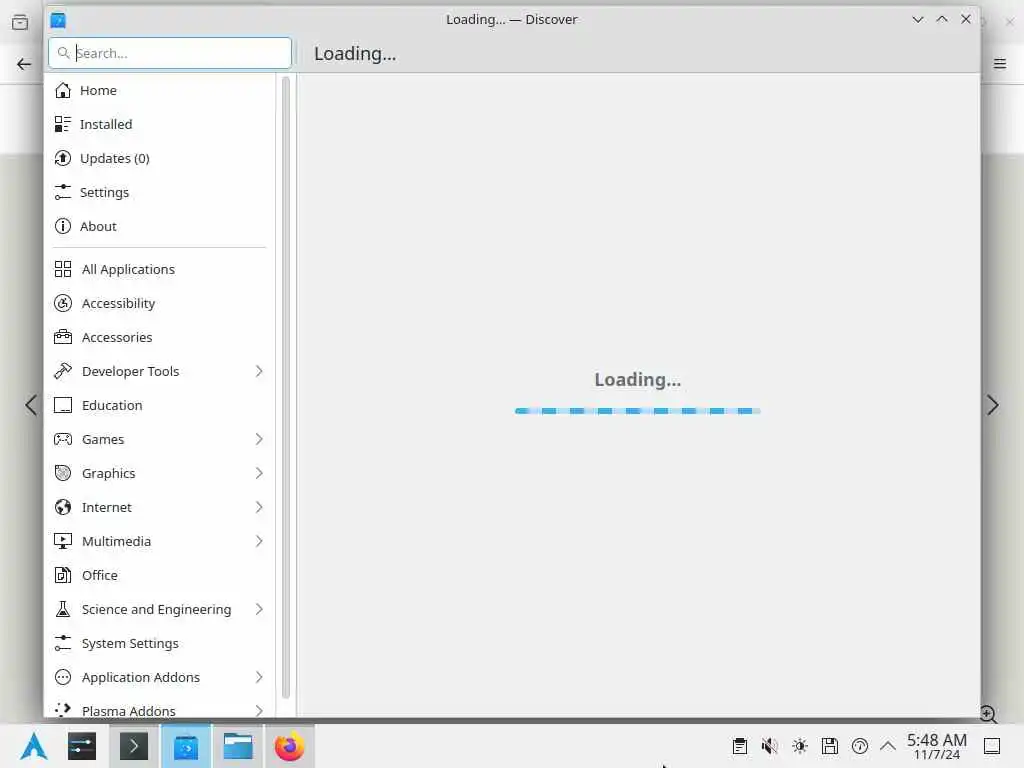The width and height of the screenshot is (1024, 768).
Task: Click the Accessibility category icon
Action: (x=63, y=303)
